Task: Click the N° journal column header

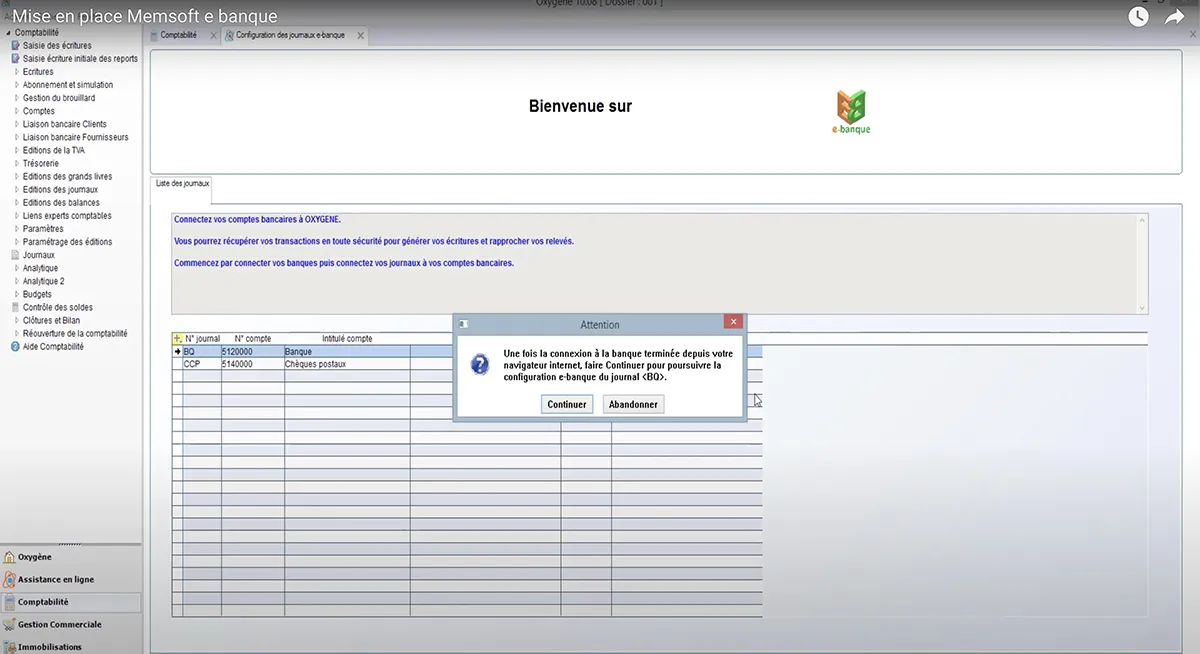Action: pos(202,339)
